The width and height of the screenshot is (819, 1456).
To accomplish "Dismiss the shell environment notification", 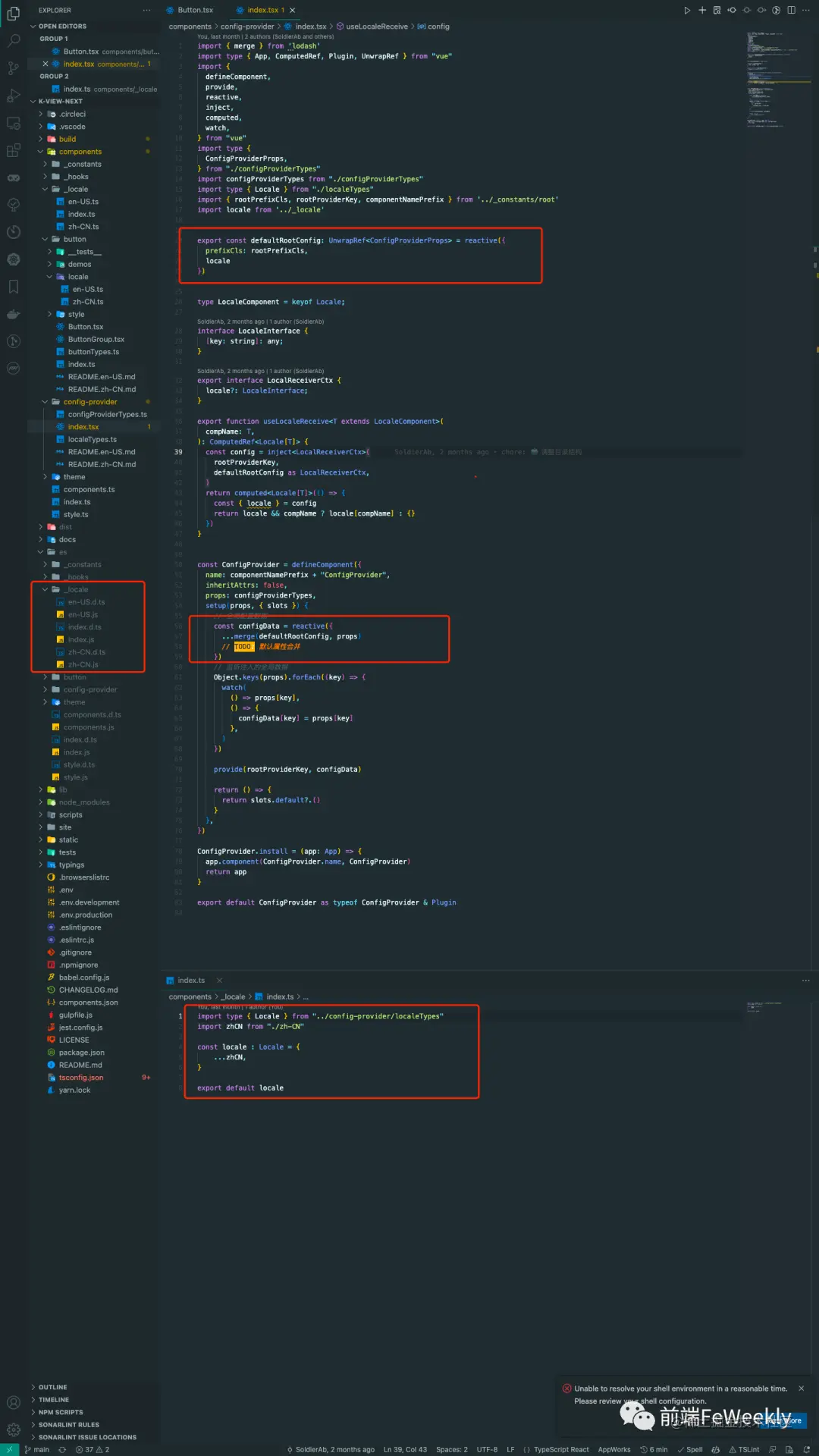I will 801,1389.
